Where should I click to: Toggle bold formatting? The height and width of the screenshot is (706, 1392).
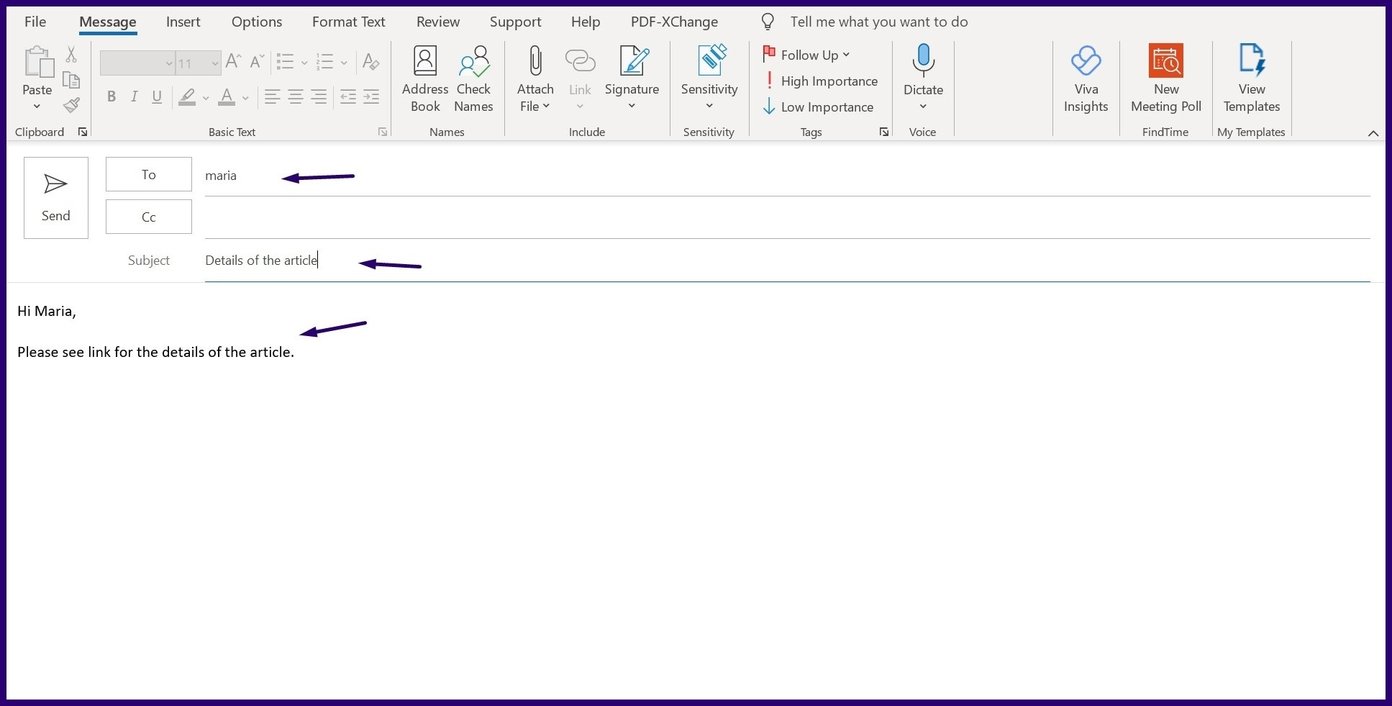[x=111, y=96]
